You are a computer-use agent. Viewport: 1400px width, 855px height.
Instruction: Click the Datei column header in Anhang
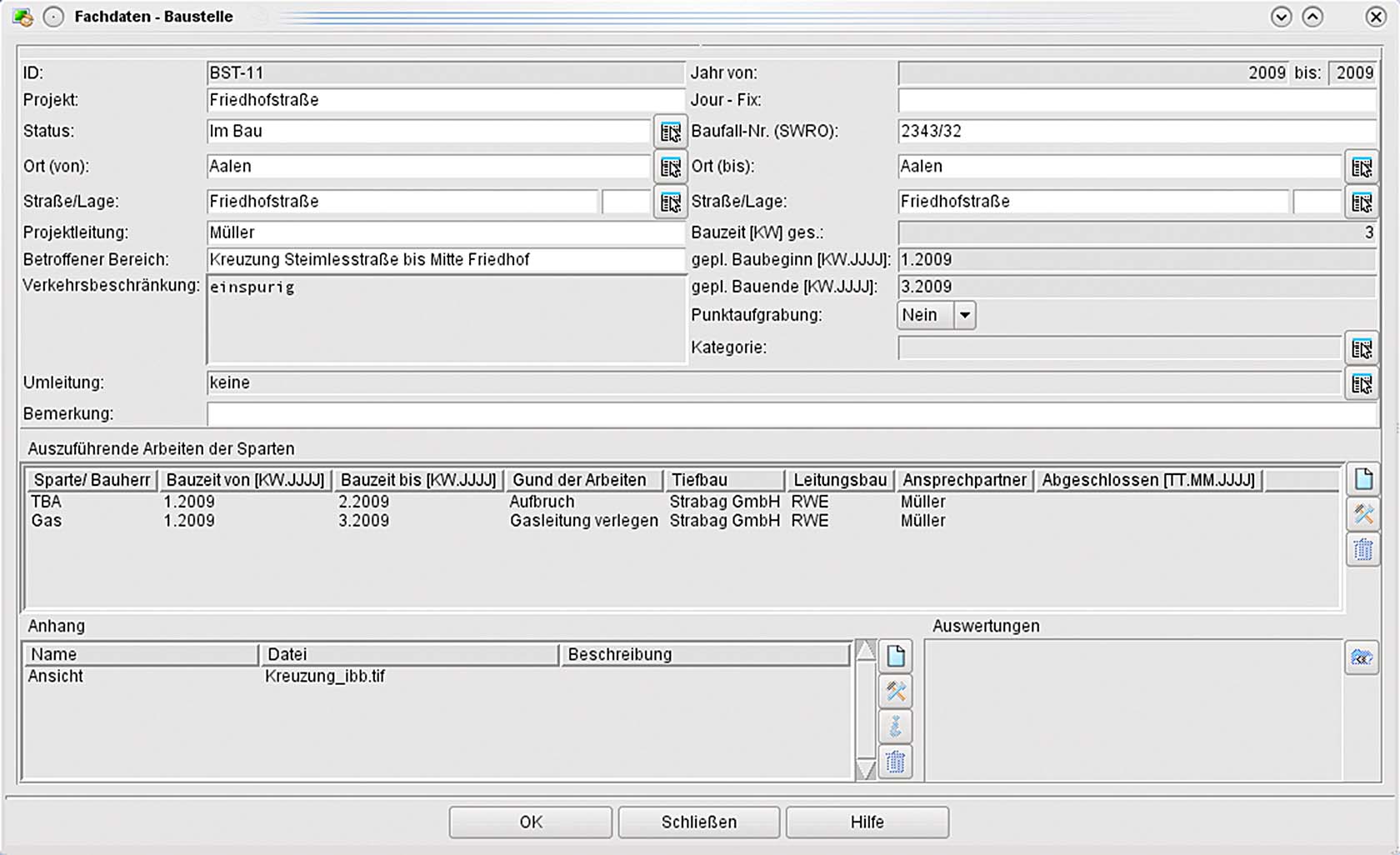point(408,654)
